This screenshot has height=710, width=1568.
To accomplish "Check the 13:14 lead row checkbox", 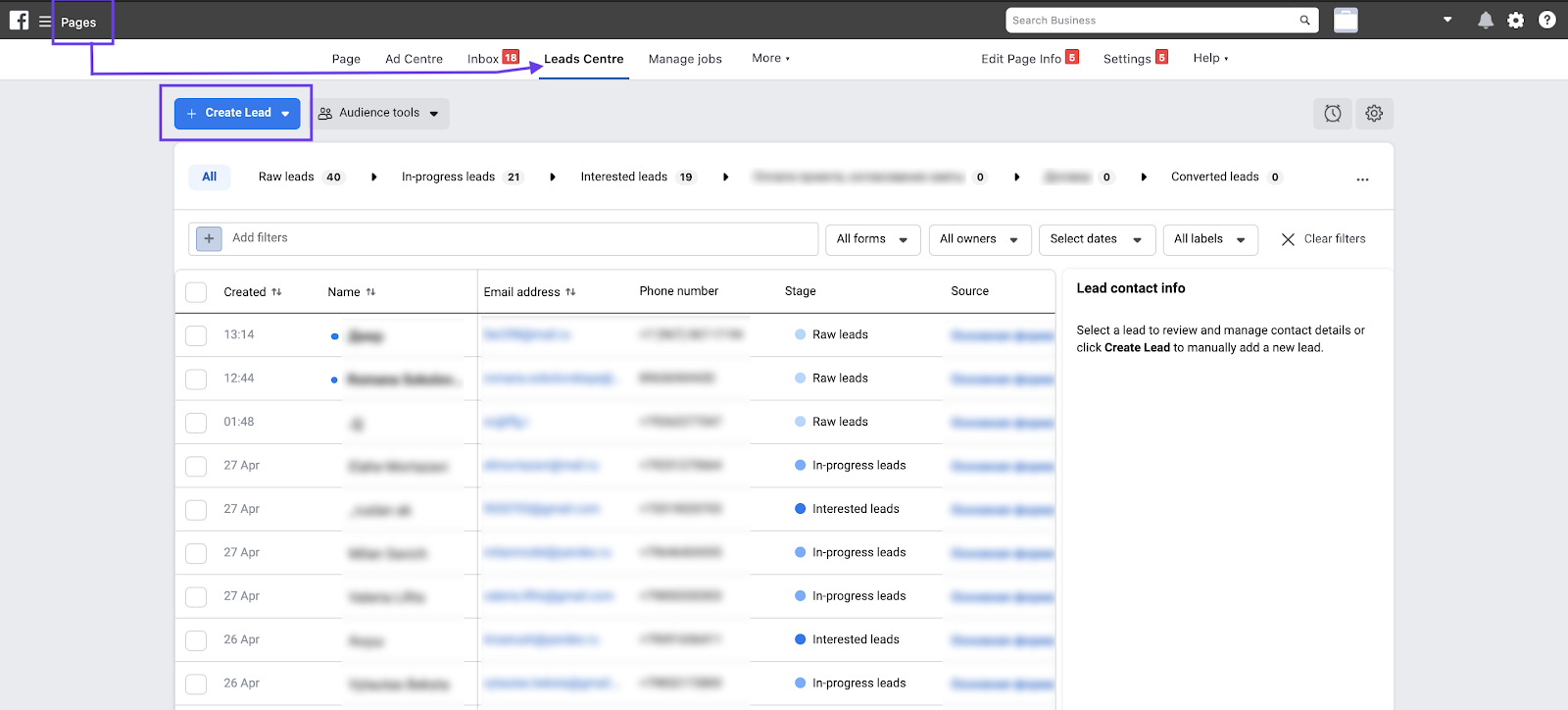I will [196, 335].
